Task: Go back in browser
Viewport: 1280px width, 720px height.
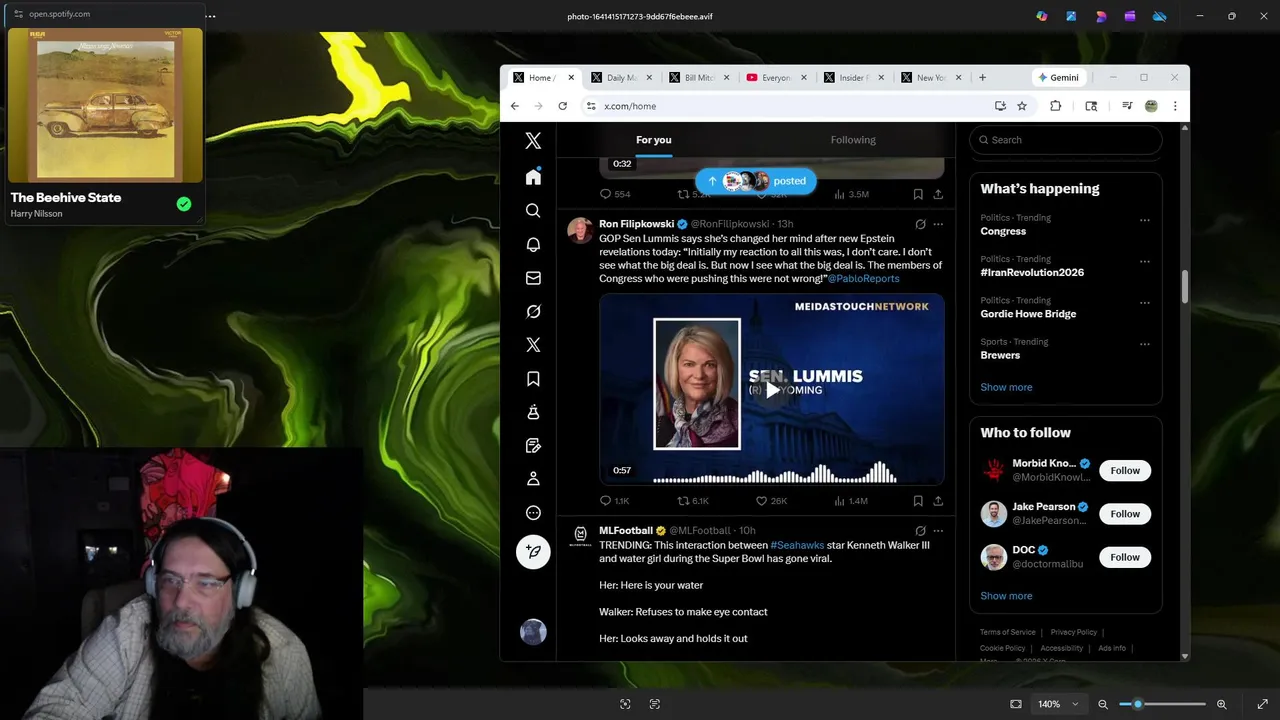Action: [515, 106]
